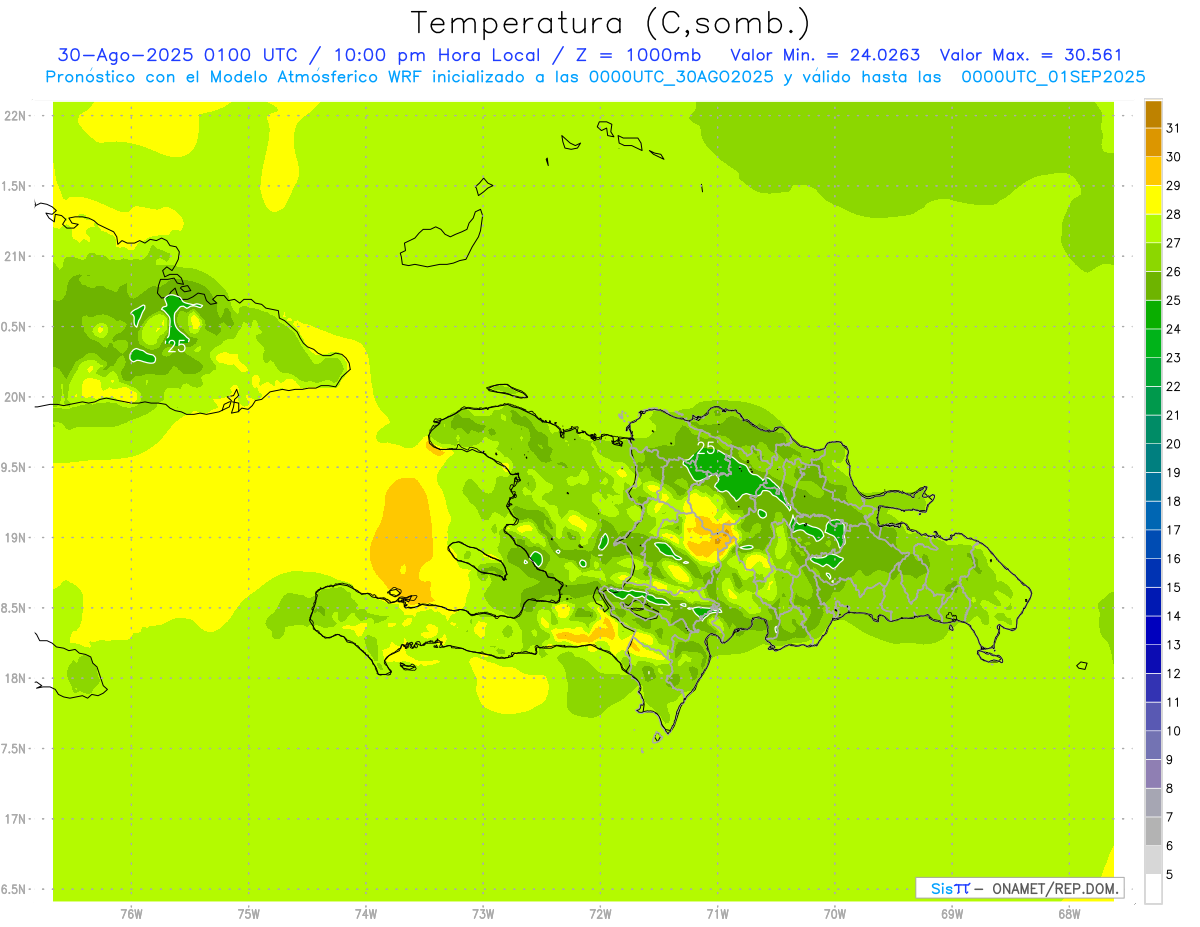Click "0000UTC_01SEP2025" valid-until time
This screenshot has width=1200, height=927.
pos(1053,76)
